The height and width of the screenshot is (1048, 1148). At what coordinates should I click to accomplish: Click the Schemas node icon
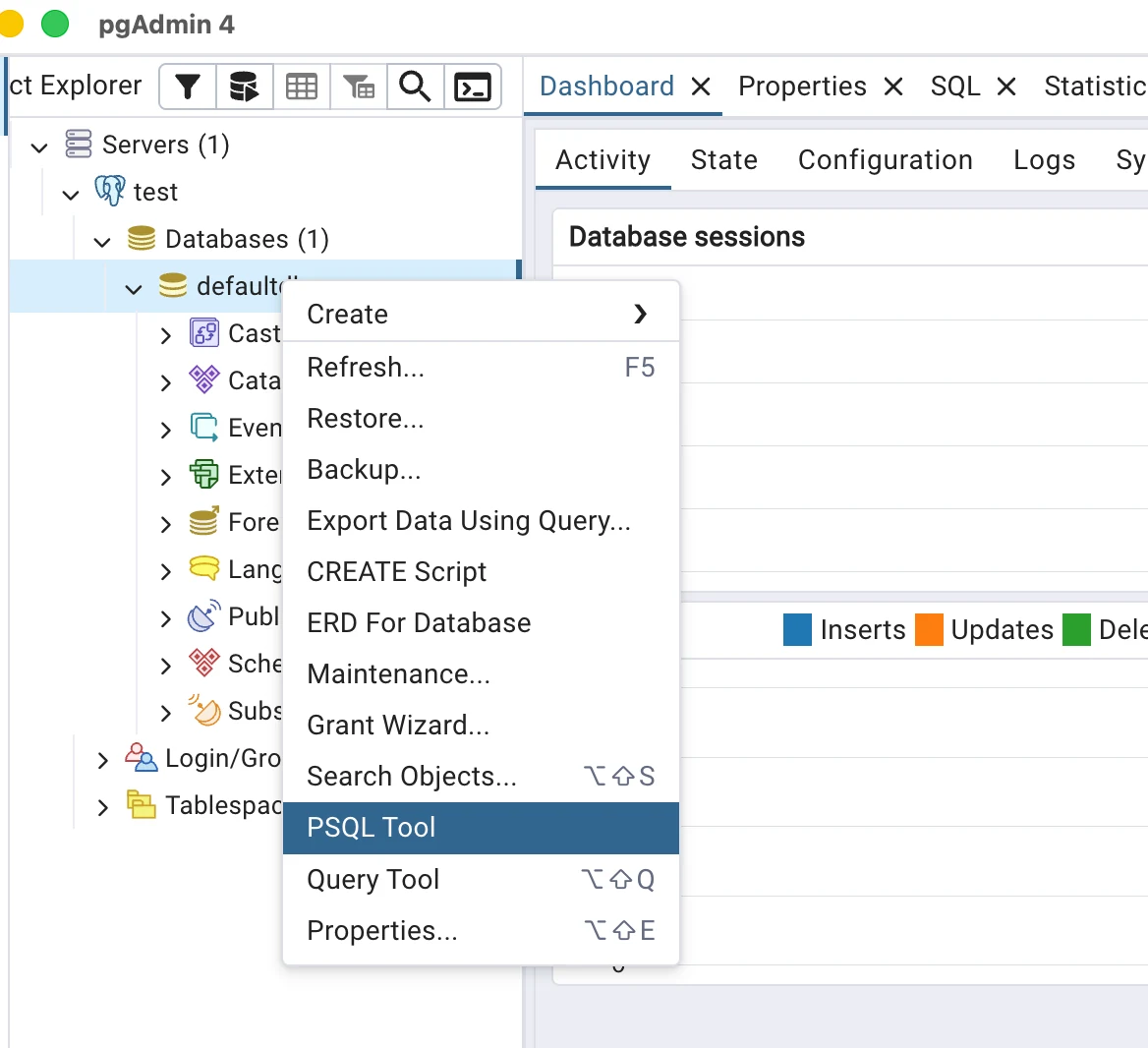[x=204, y=663]
